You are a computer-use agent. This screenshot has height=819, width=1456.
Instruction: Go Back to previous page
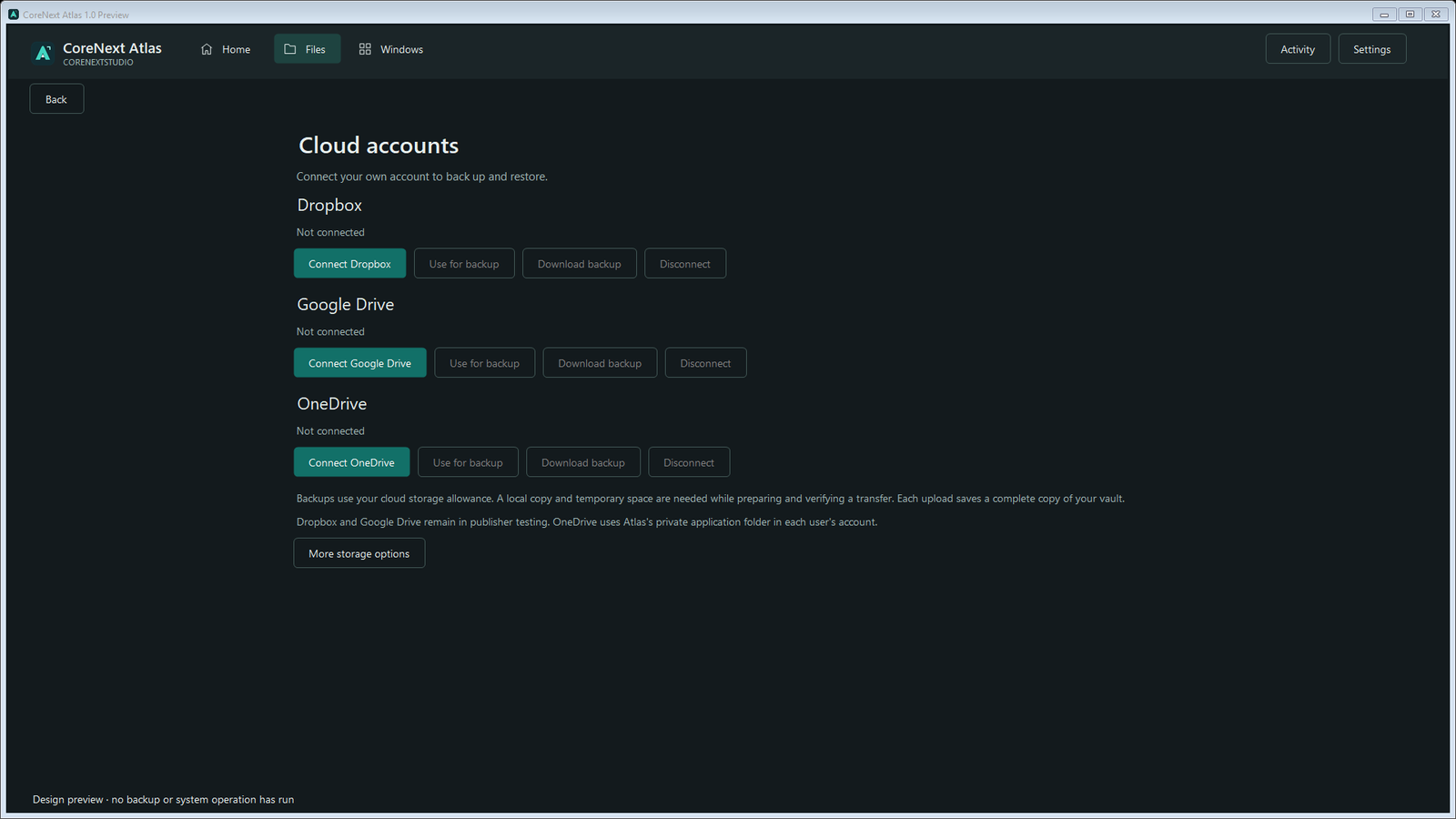pyautogui.click(x=56, y=99)
